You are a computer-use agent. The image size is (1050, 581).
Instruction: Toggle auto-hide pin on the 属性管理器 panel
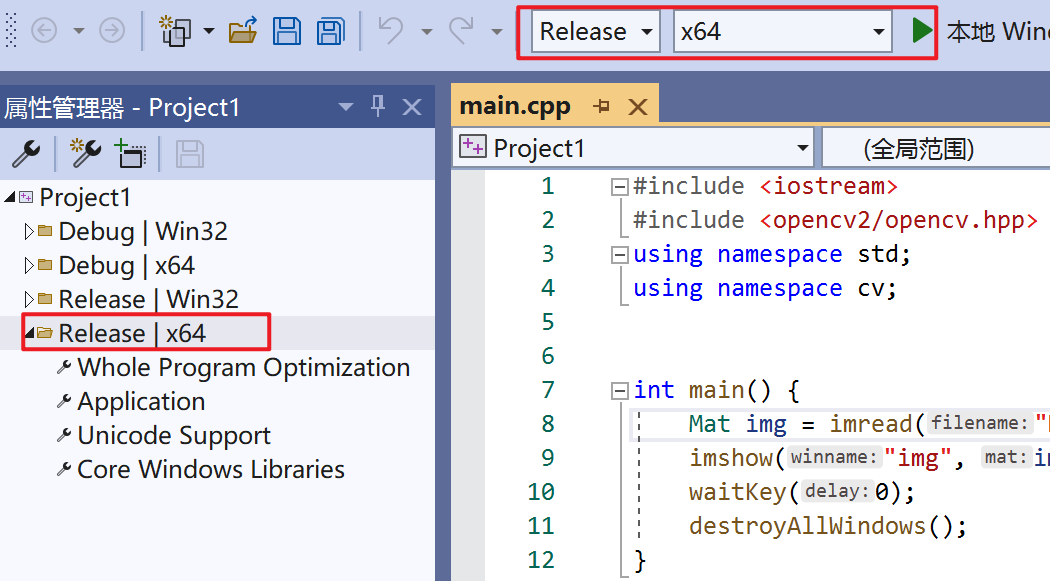[378, 106]
